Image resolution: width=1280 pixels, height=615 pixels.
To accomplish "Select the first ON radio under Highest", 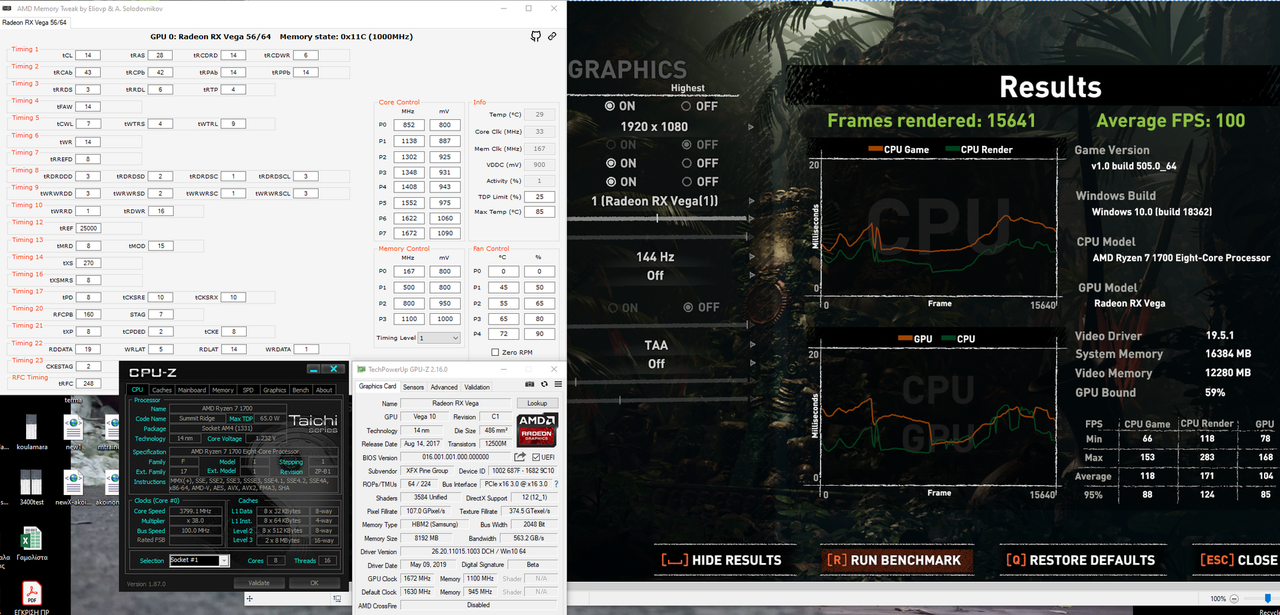I will coord(610,106).
